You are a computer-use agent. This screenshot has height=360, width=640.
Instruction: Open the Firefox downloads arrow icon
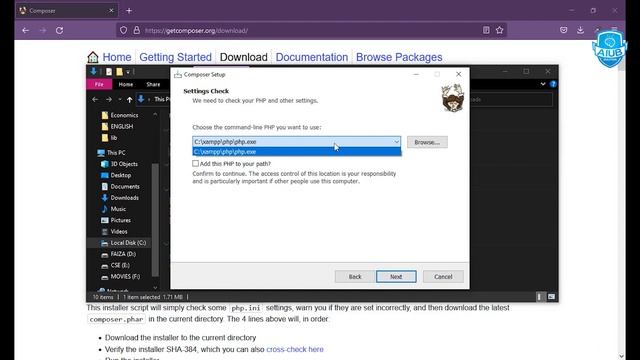pyautogui.click(x=580, y=30)
